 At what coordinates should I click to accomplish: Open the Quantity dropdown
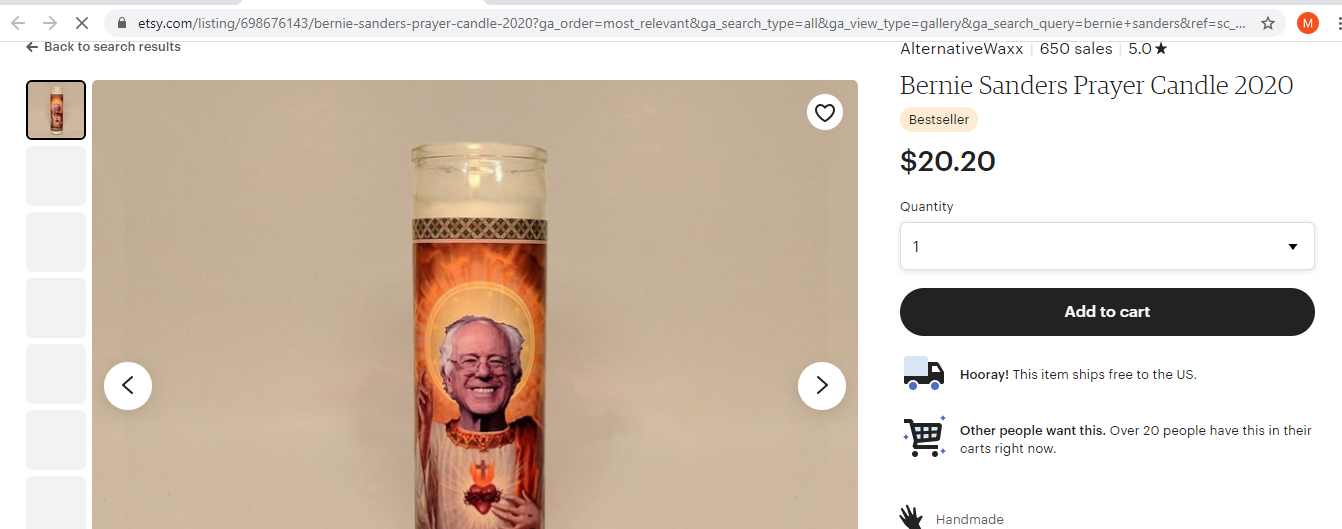coord(1107,246)
